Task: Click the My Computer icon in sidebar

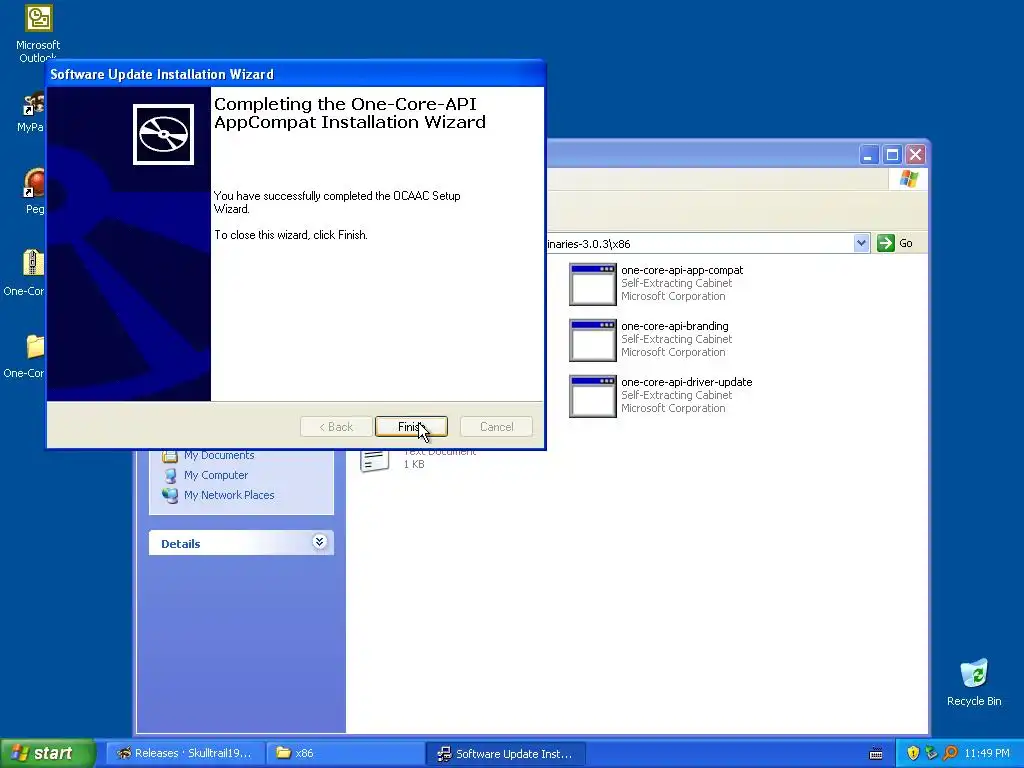Action: [170, 475]
